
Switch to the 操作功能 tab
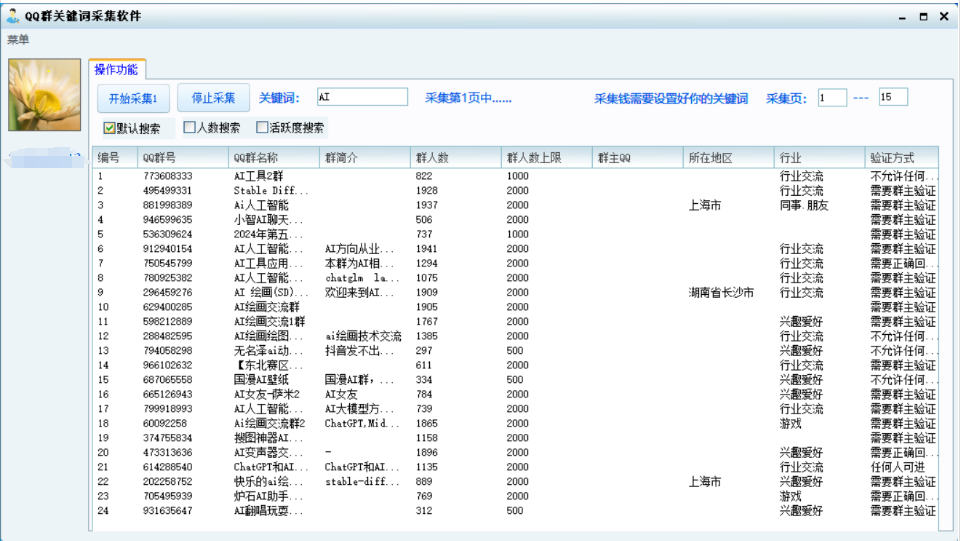116,69
